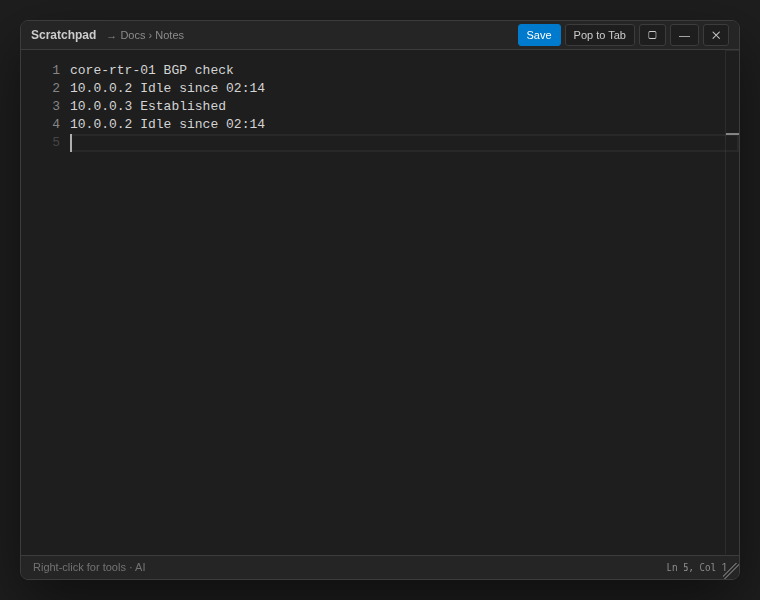
Task: Minimize the Scratchpad window
Action: coord(684,35)
